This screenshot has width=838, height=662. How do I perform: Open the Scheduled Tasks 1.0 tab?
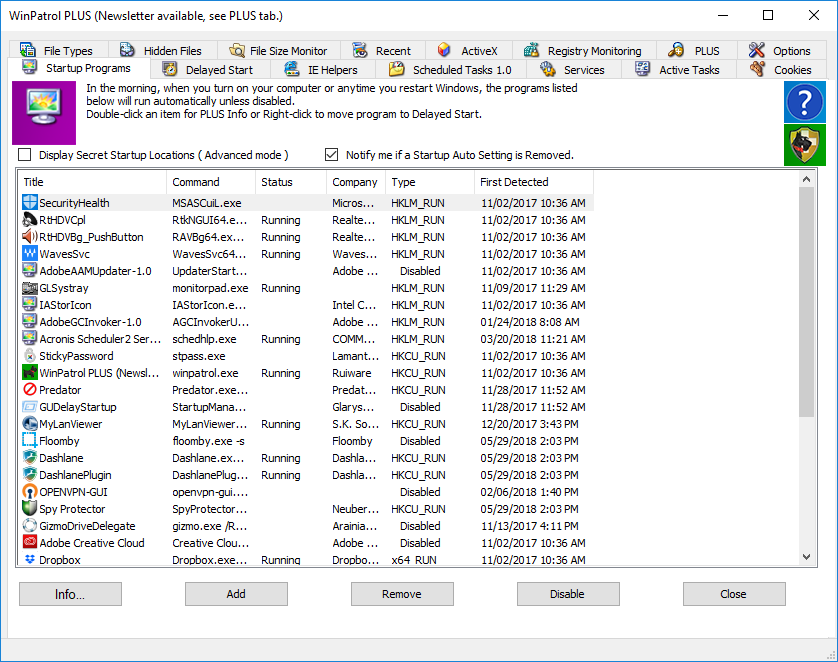pyautogui.click(x=451, y=69)
